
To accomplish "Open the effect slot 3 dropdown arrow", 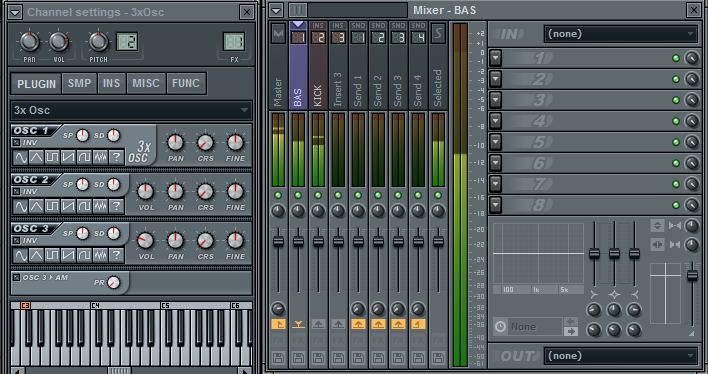I will coord(495,100).
